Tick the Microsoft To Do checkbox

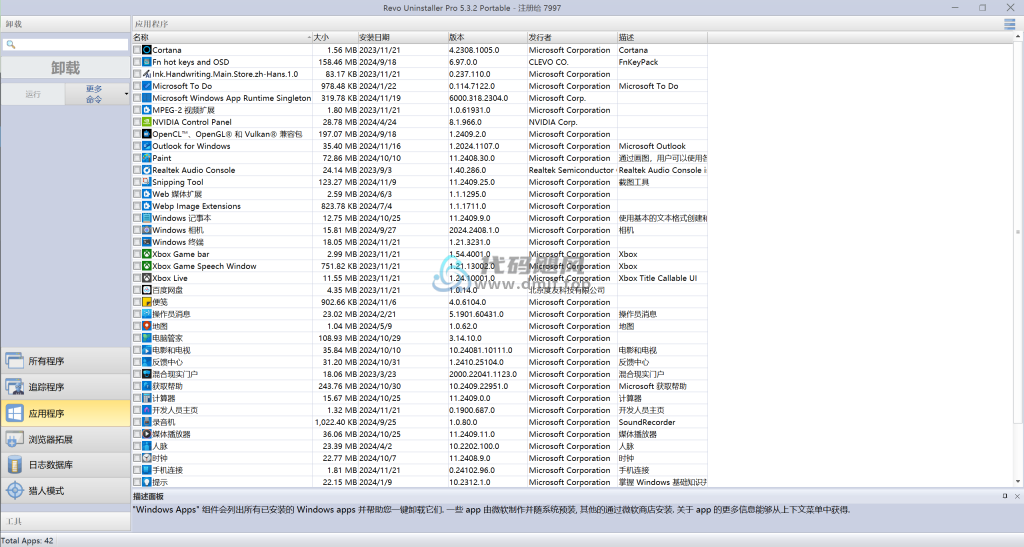coord(137,86)
